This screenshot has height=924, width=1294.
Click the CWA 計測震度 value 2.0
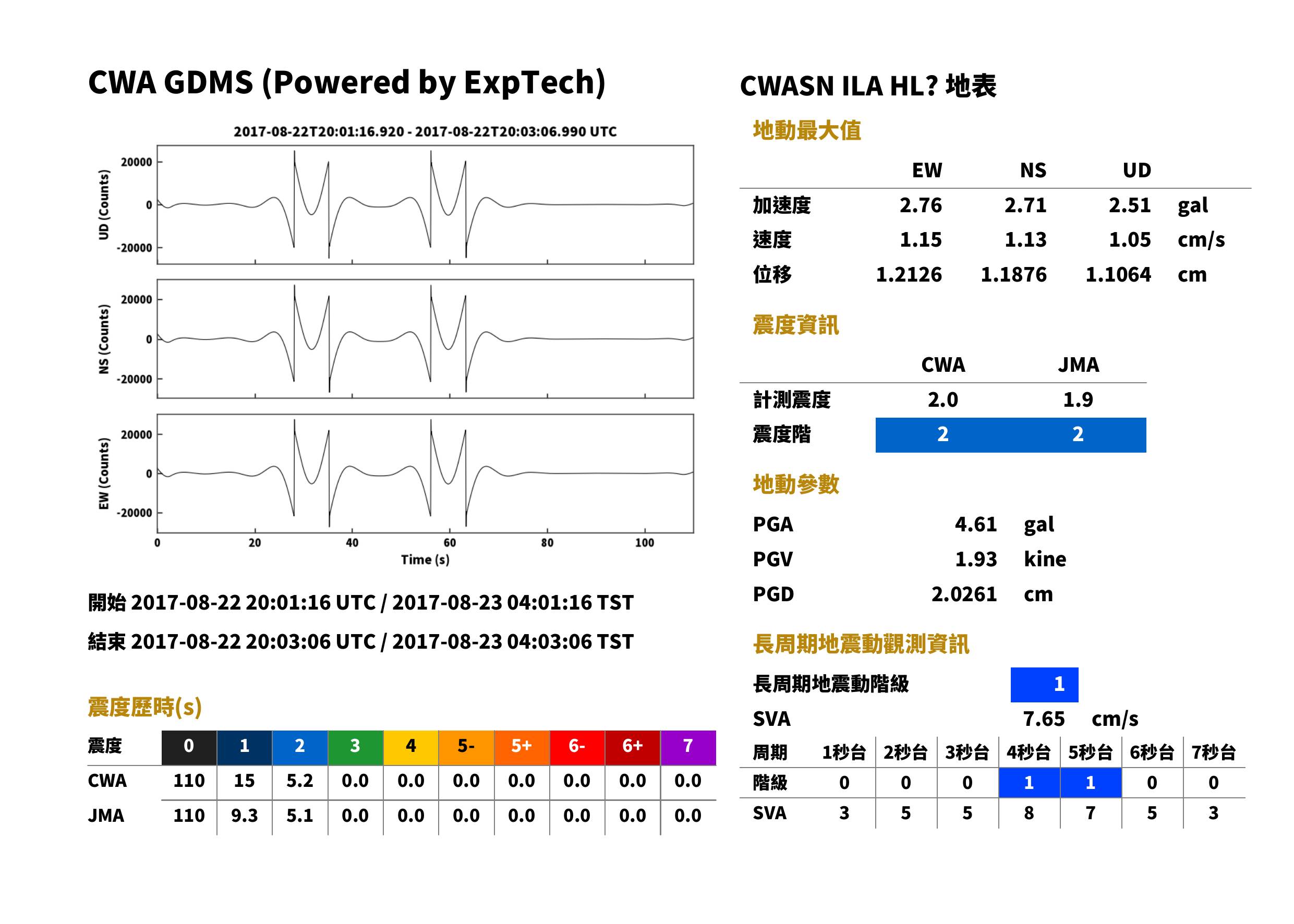(942, 399)
